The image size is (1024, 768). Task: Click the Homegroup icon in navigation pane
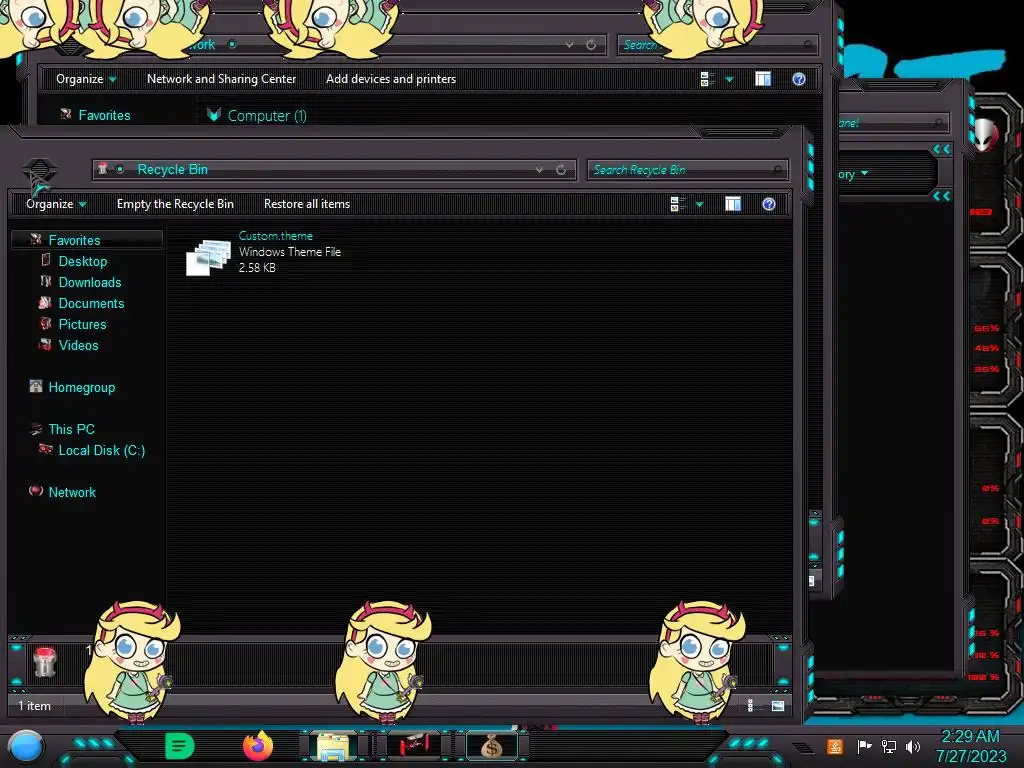pyautogui.click(x=36, y=386)
